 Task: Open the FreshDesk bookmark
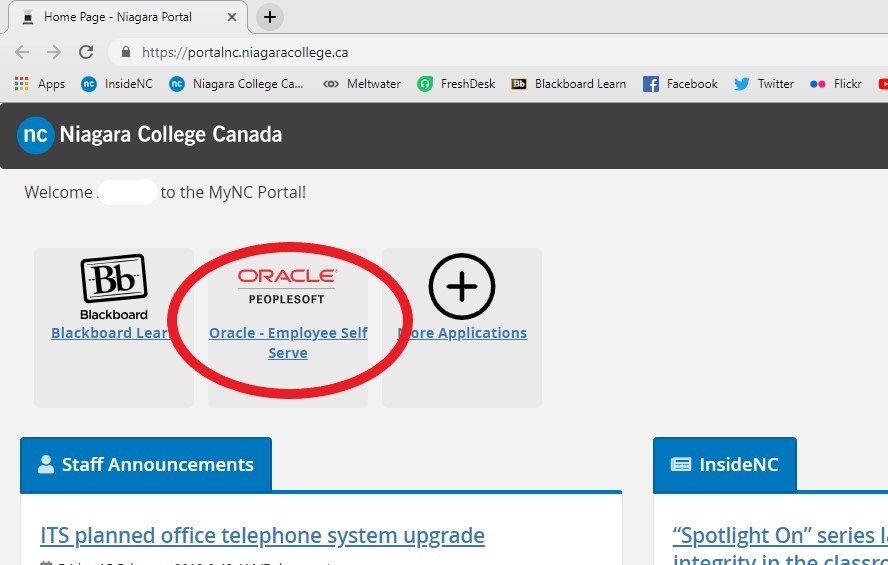click(456, 84)
